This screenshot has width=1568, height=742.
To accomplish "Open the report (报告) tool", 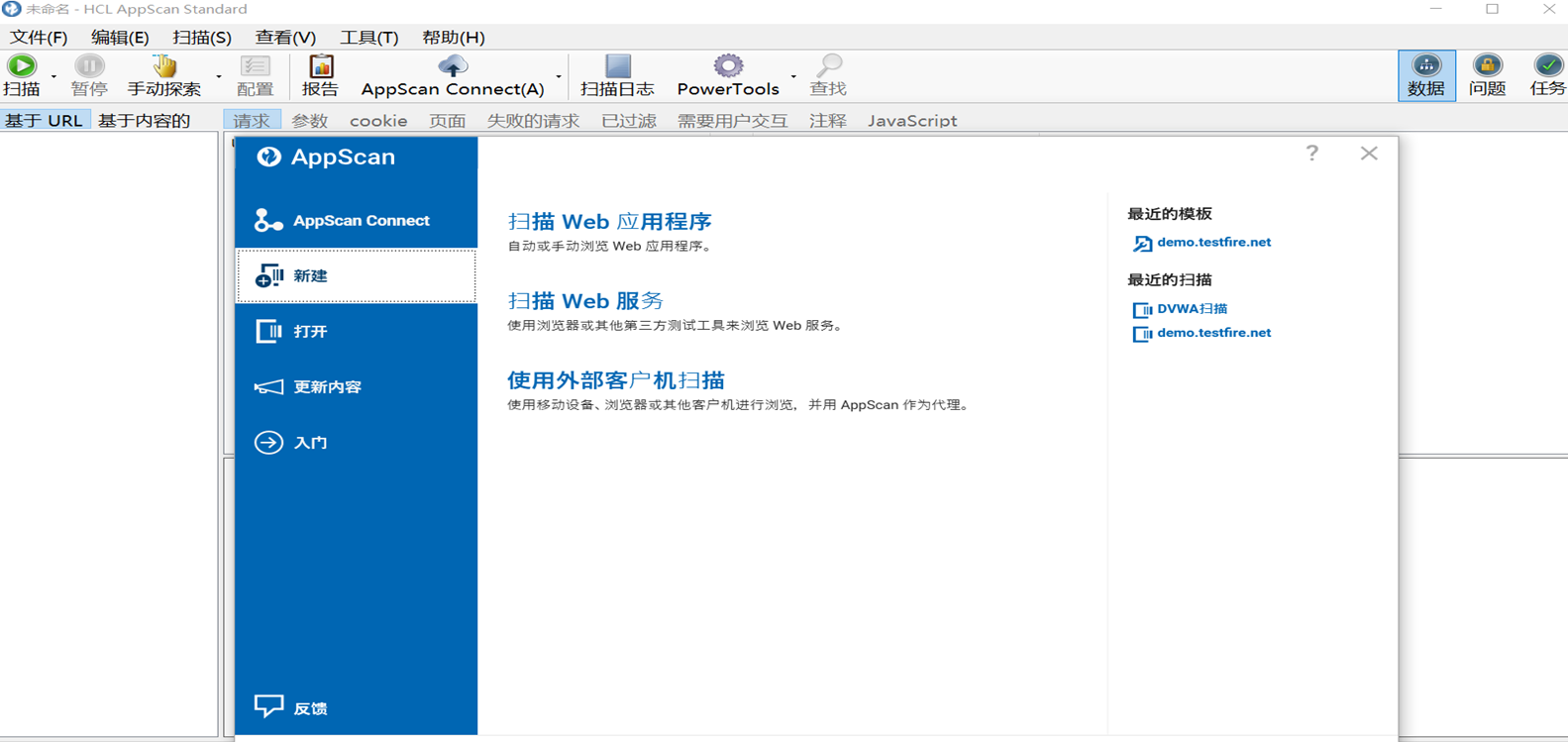I will [320, 75].
